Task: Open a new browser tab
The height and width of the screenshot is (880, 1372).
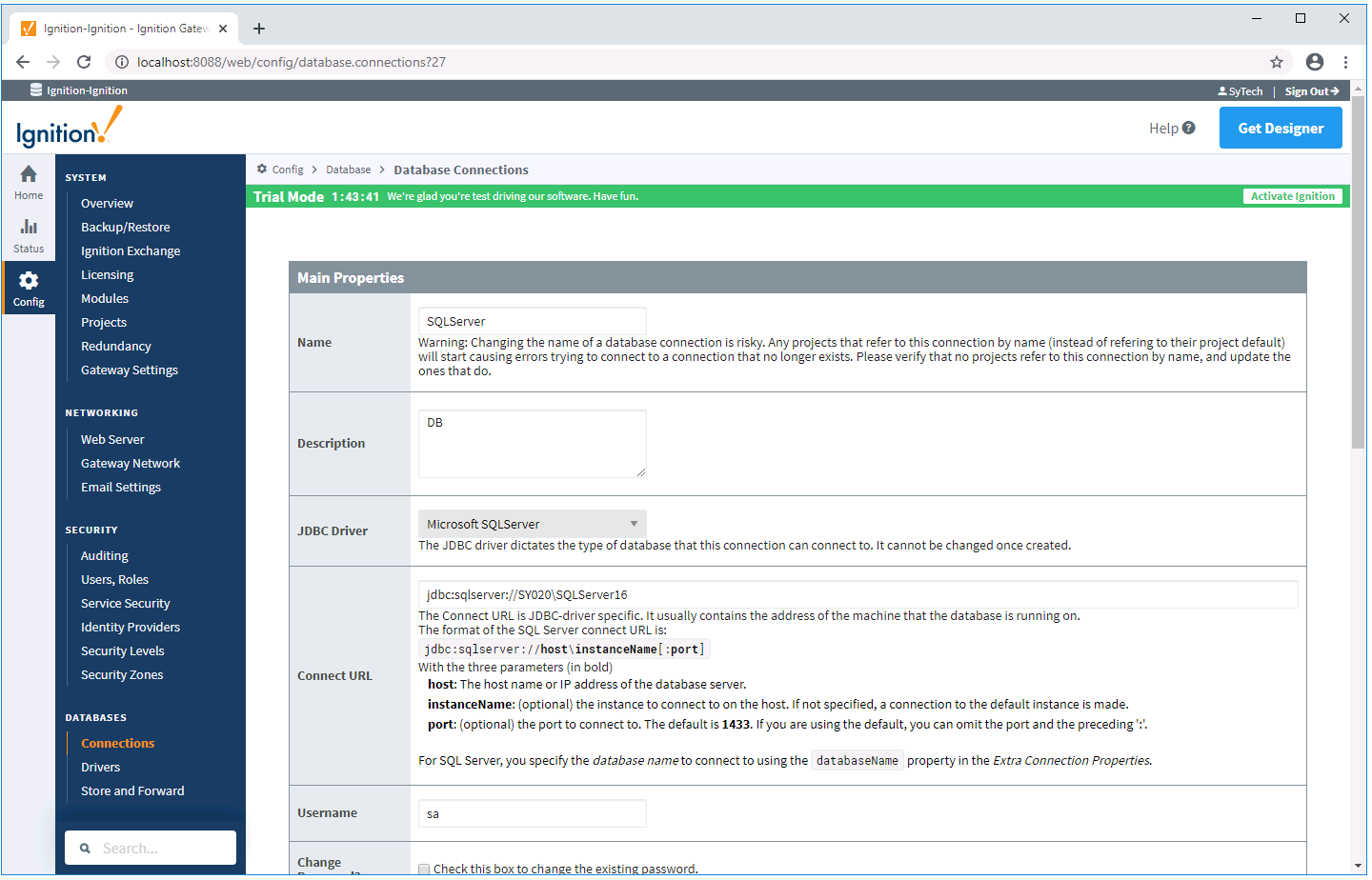Action: point(259,29)
